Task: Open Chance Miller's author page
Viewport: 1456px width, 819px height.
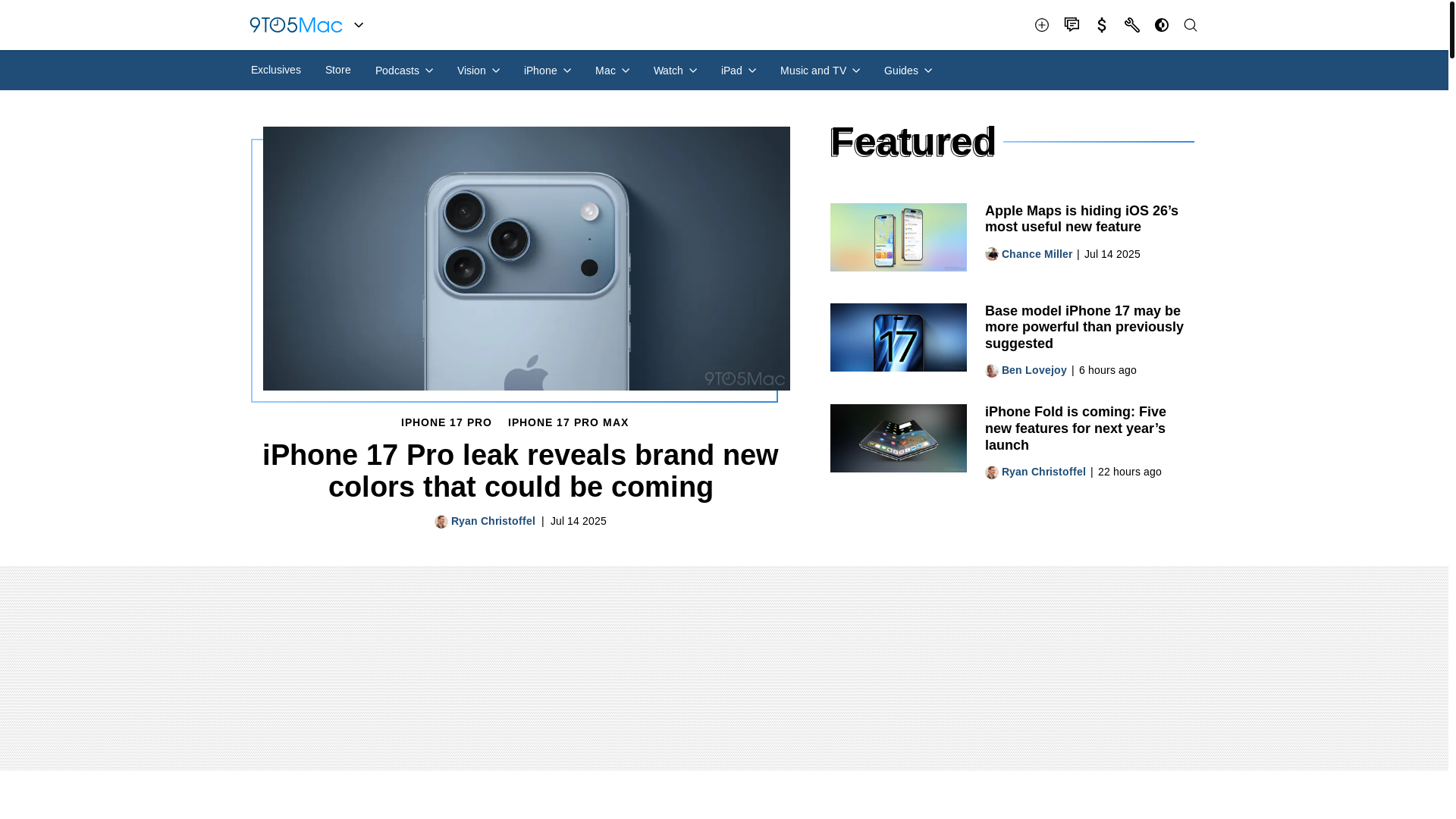Action: (1037, 254)
